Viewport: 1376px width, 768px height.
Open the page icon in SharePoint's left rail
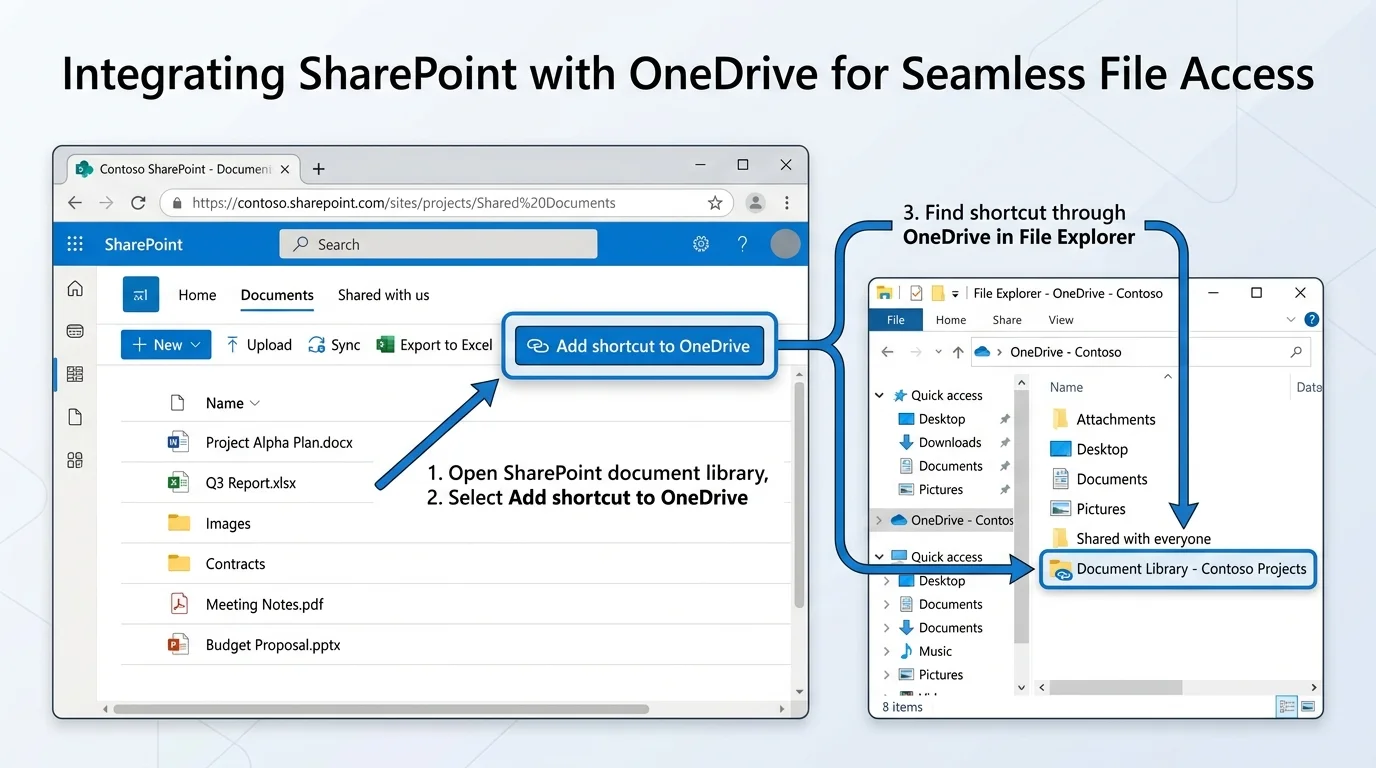75,417
